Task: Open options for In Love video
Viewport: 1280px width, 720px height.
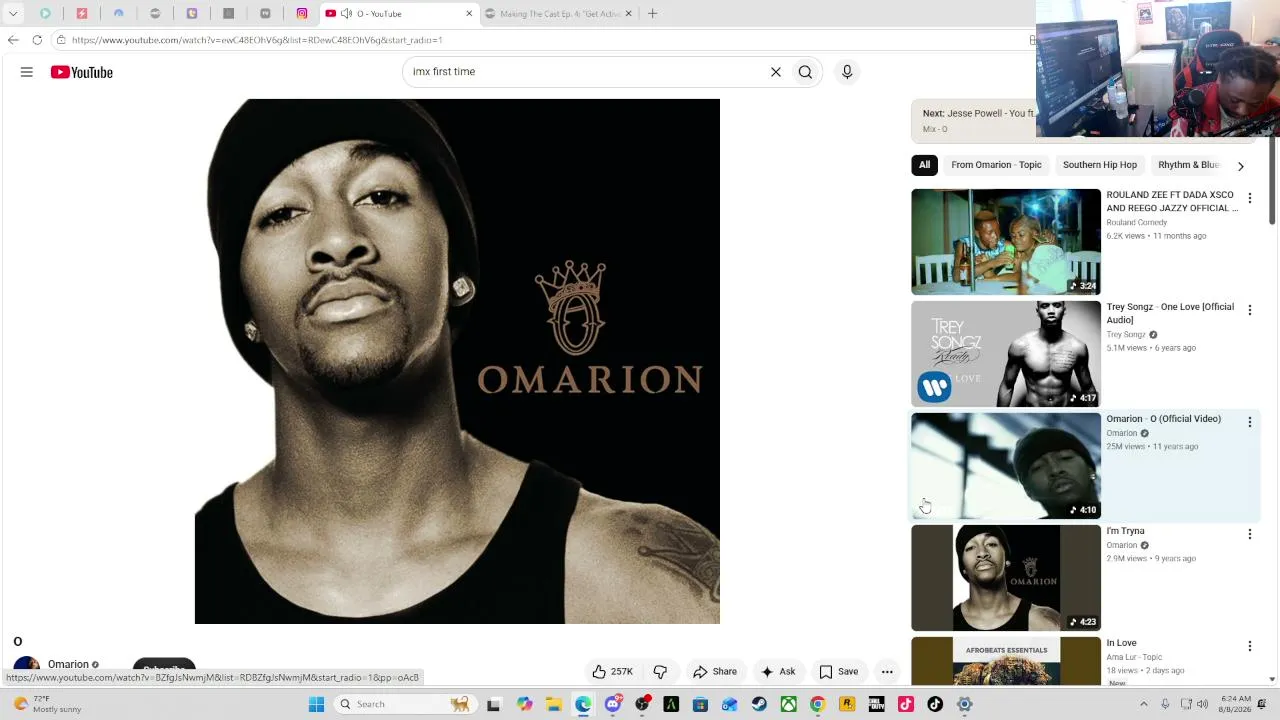Action: pyautogui.click(x=1249, y=647)
